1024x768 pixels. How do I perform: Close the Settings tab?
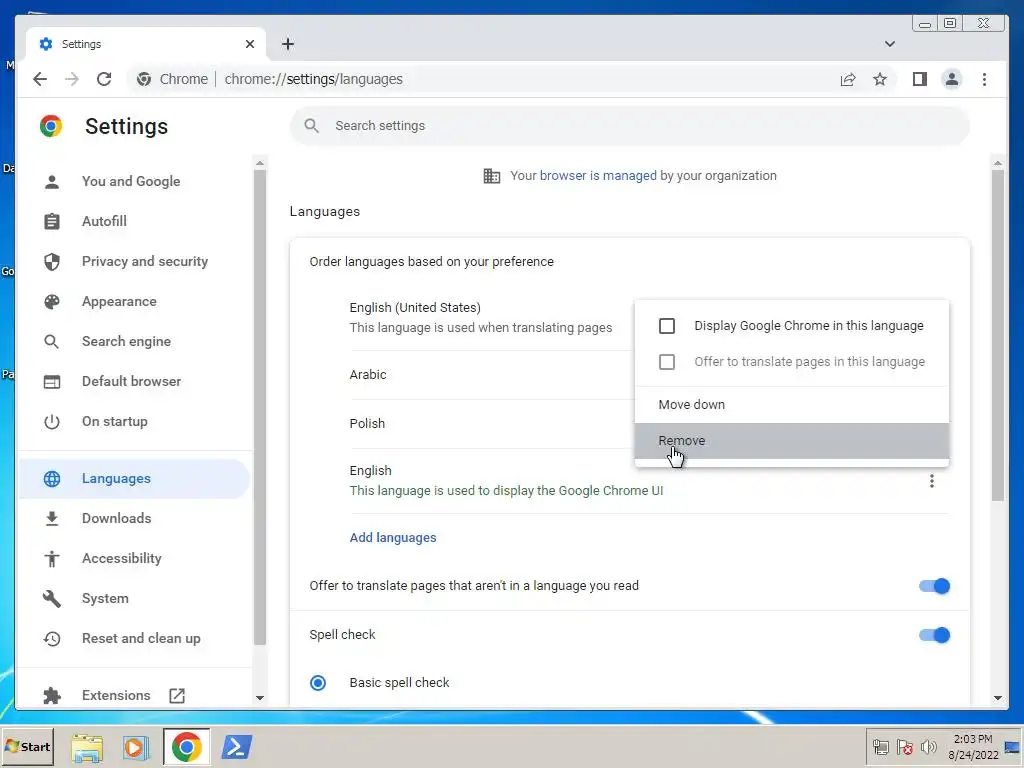pyautogui.click(x=249, y=44)
